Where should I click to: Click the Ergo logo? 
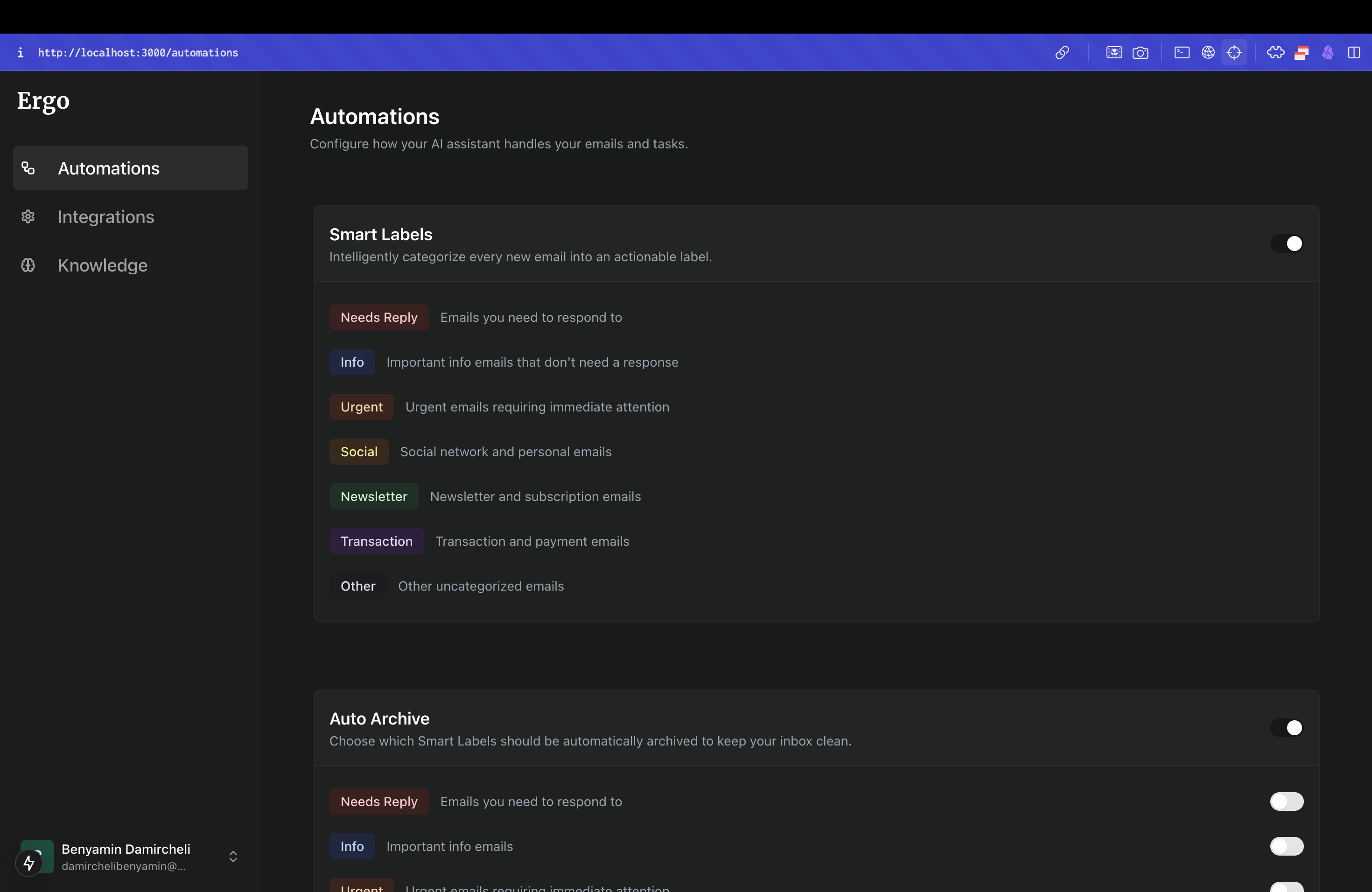[43, 101]
